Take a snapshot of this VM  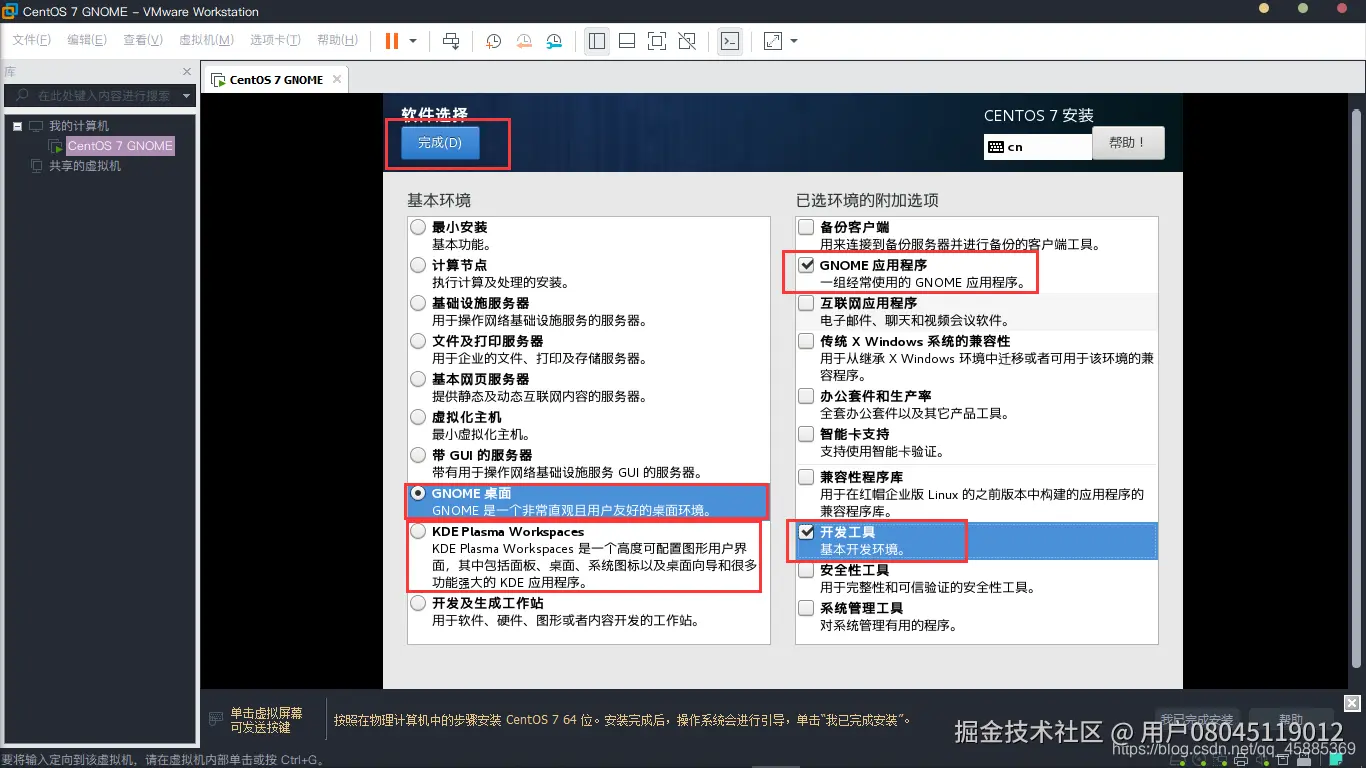tap(494, 41)
